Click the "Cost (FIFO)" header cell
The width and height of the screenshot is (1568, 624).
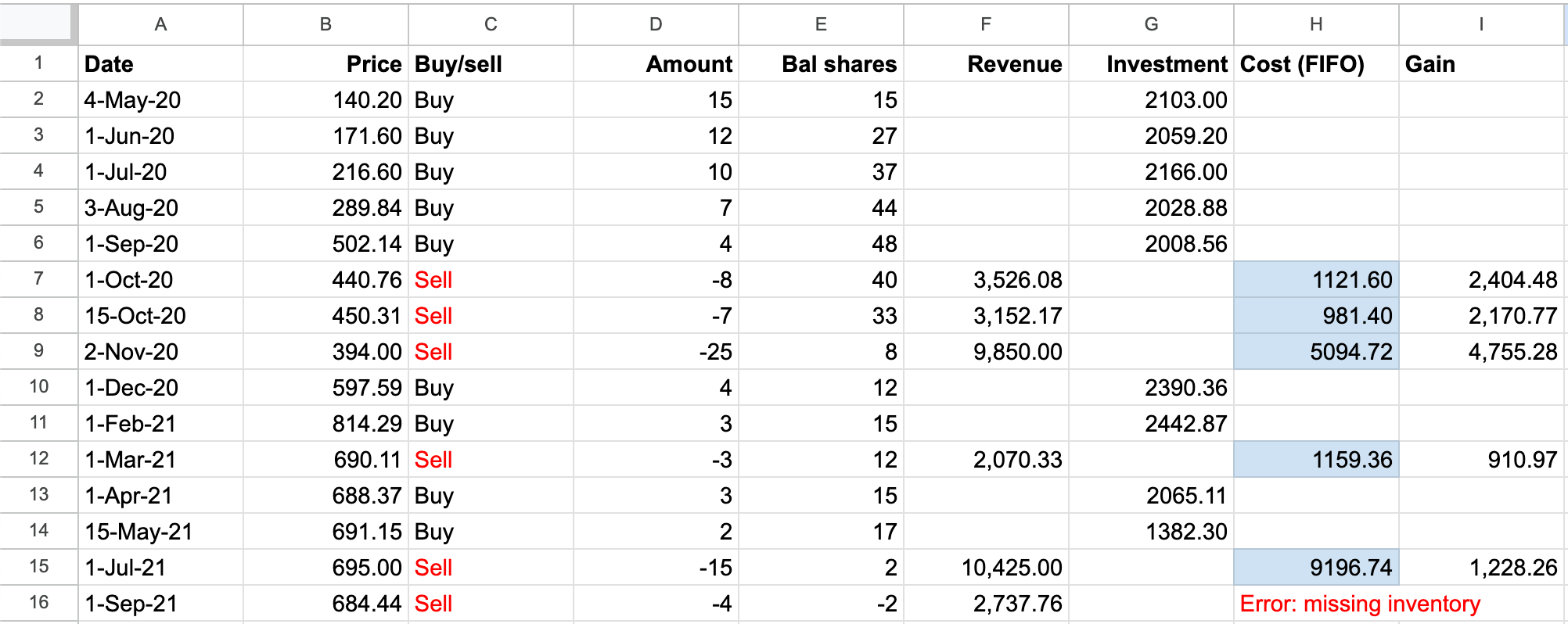point(1316,64)
